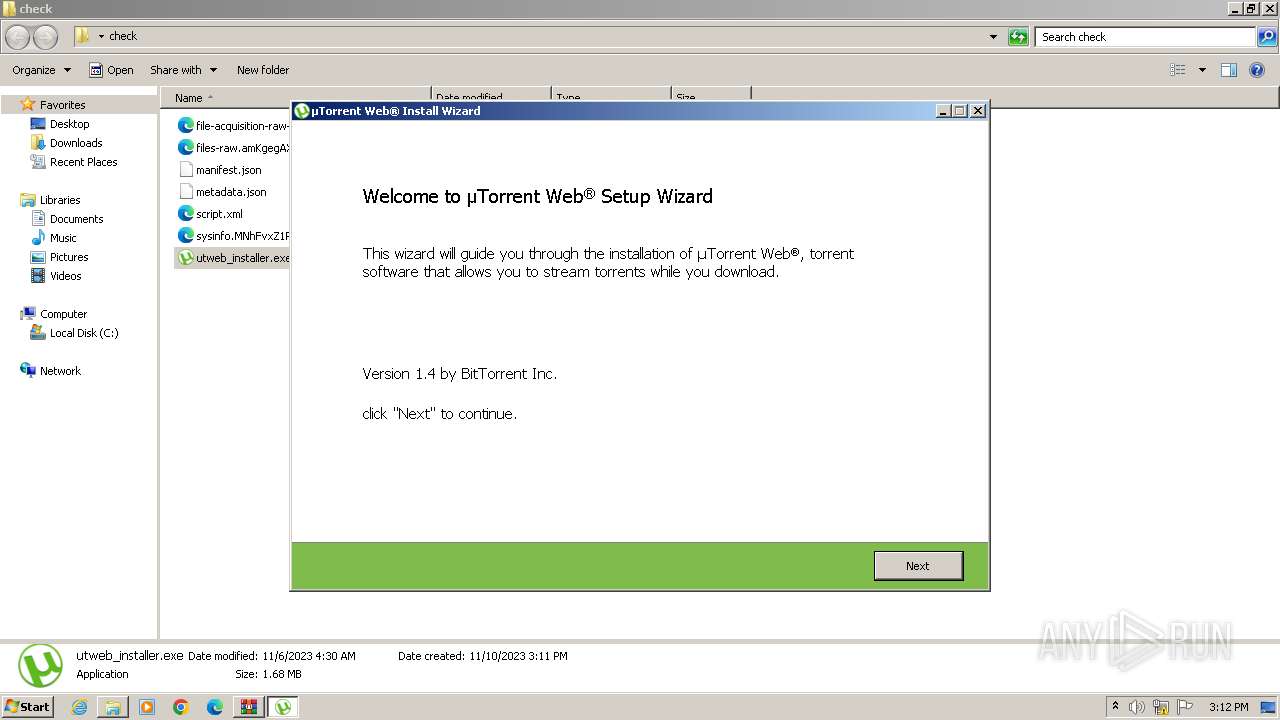Click New folder in Explorer toolbar
The width and height of the screenshot is (1280, 720).
click(263, 70)
